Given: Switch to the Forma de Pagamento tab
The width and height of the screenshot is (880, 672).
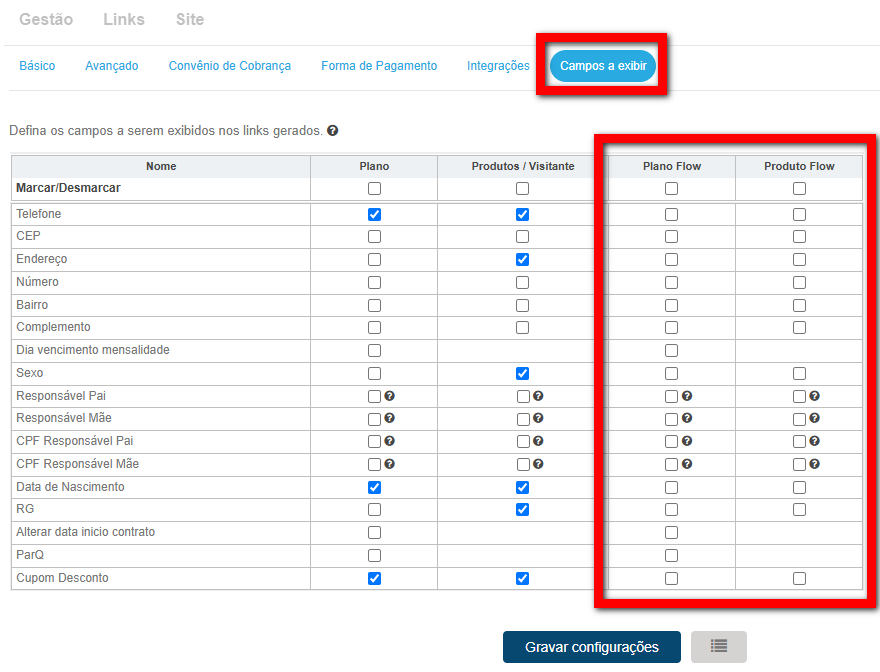Looking at the screenshot, I should (x=379, y=66).
